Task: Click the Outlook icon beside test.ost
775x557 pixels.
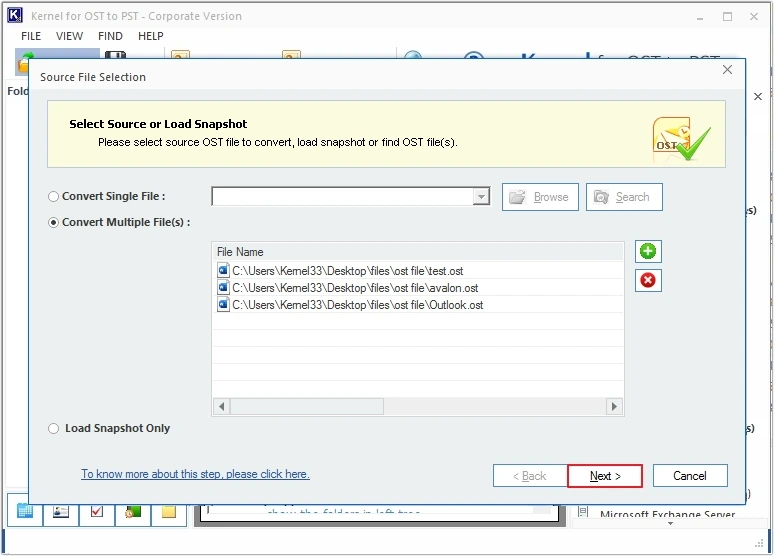Action: [223, 270]
